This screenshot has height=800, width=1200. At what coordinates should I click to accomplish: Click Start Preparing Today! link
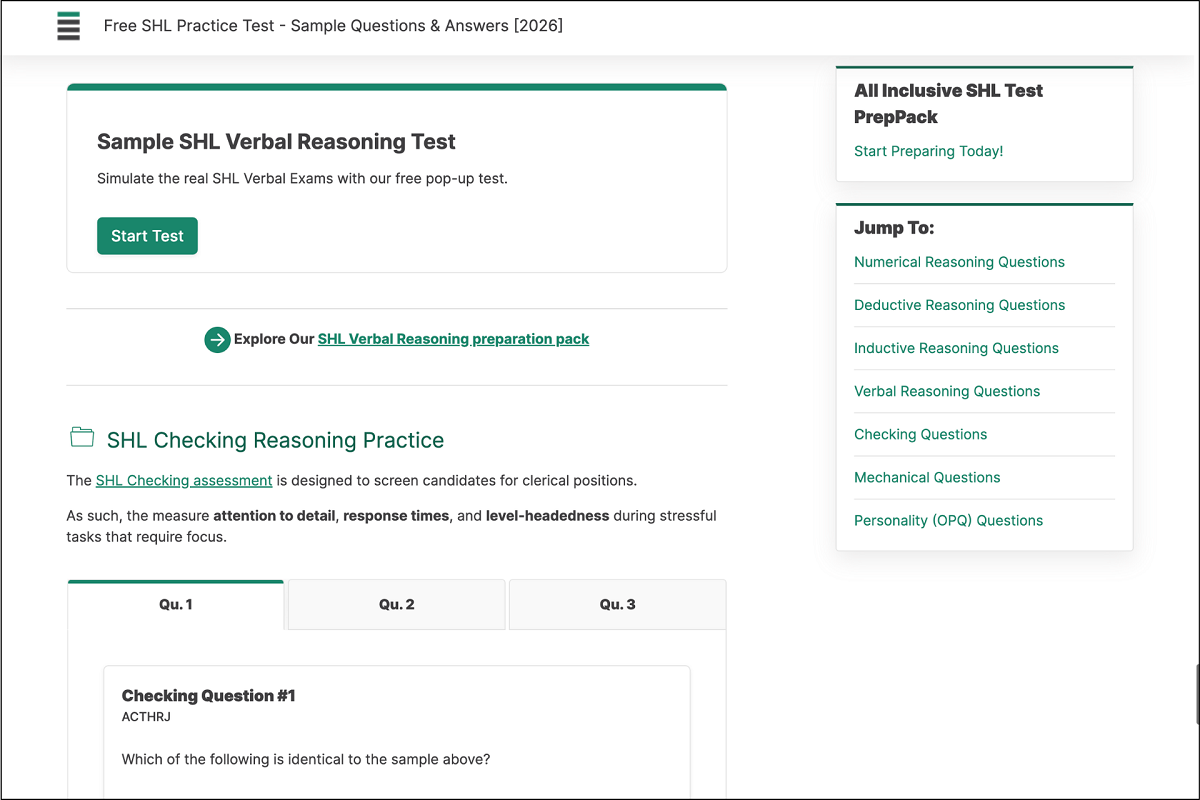click(928, 151)
